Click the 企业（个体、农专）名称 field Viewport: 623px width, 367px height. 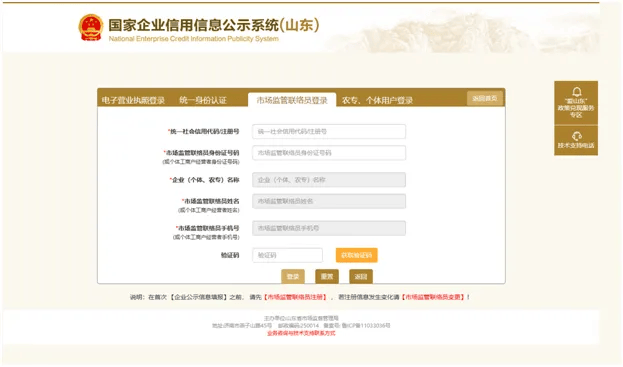(329, 180)
